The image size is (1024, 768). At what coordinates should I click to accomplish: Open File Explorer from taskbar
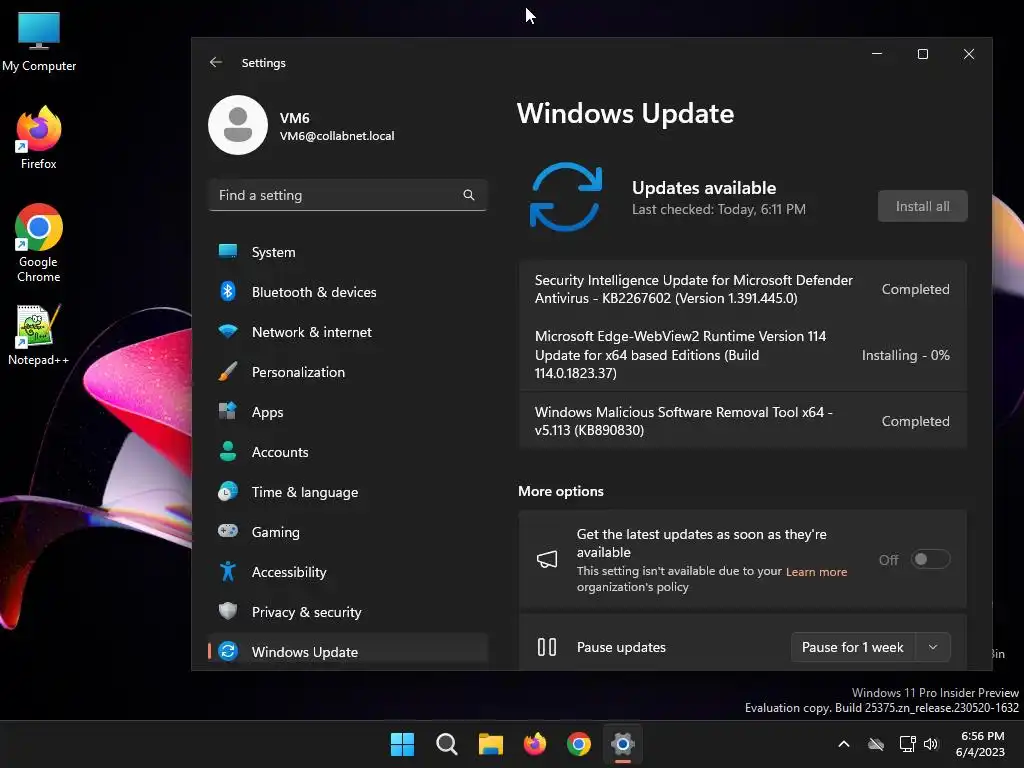[x=490, y=744]
